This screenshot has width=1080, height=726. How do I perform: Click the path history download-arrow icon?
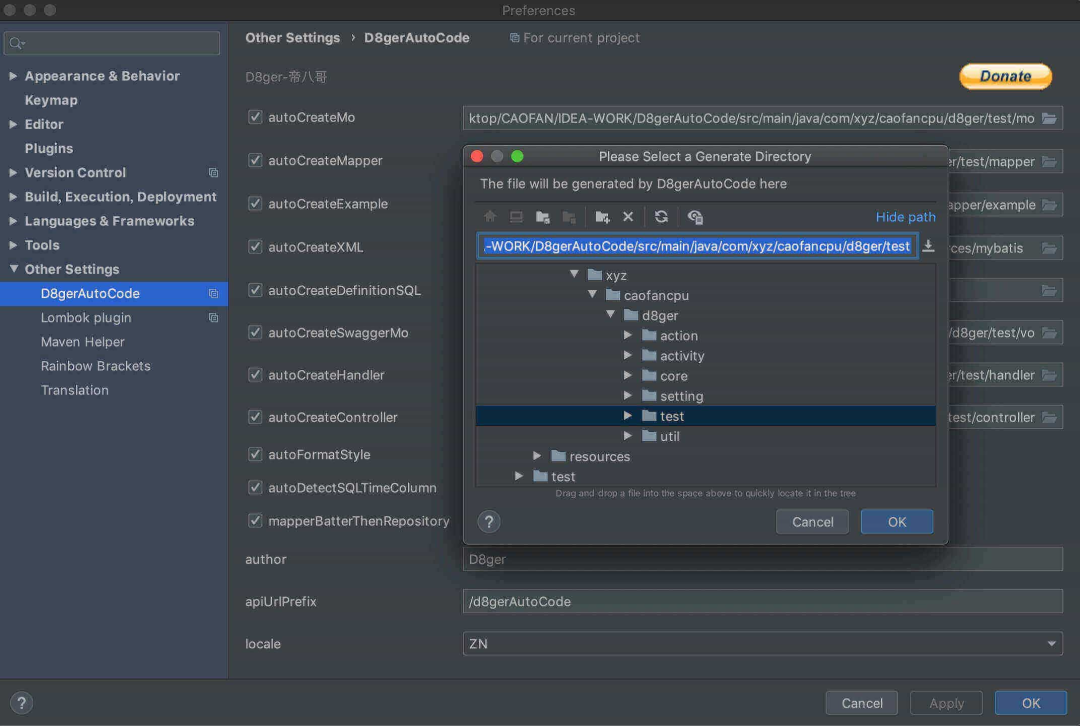point(928,246)
